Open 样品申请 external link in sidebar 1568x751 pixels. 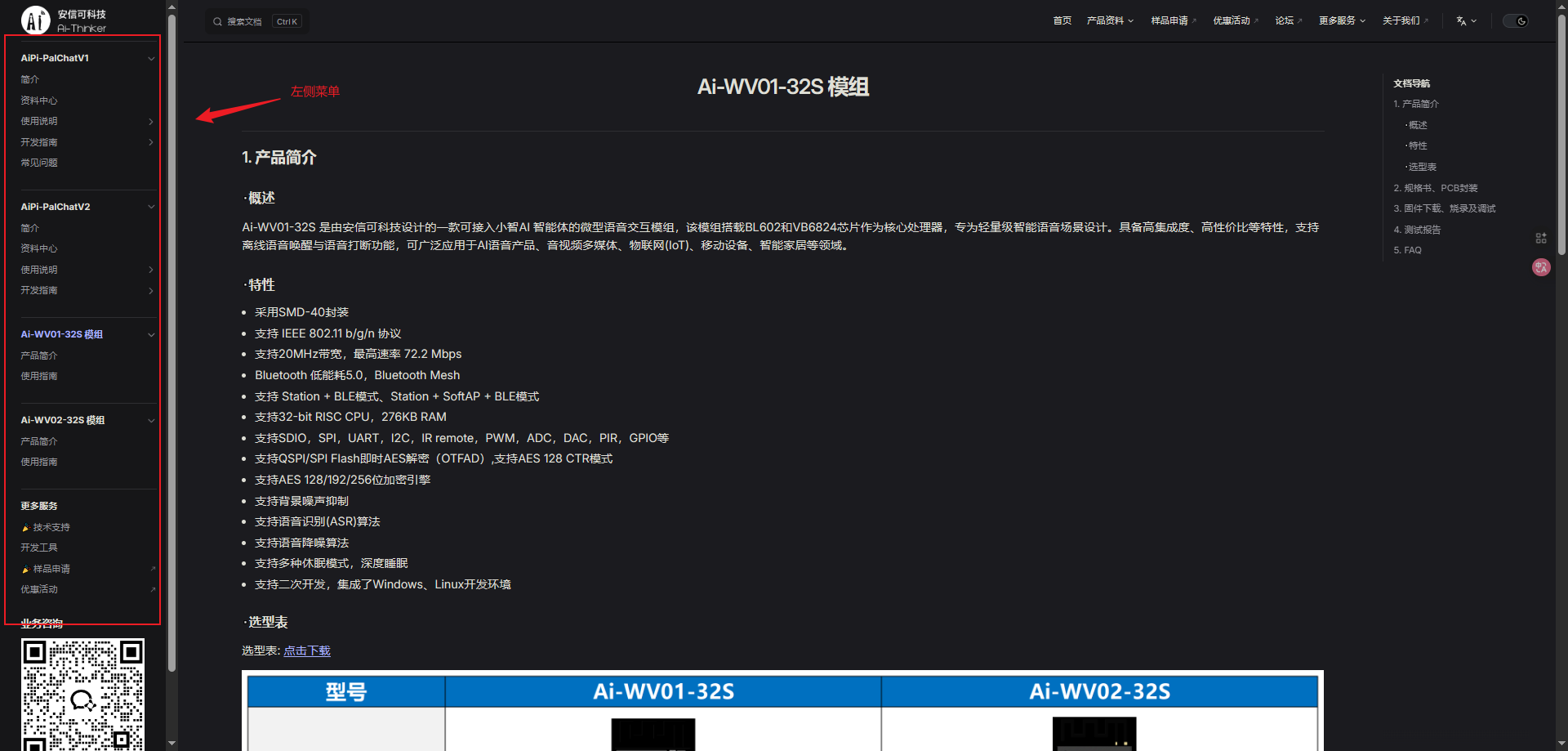click(x=51, y=569)
